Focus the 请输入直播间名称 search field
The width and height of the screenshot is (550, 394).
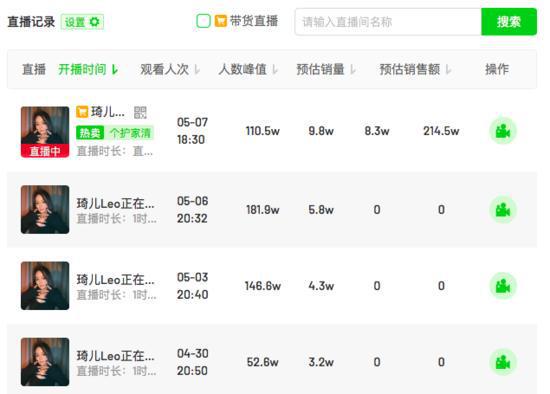[388, 22]
